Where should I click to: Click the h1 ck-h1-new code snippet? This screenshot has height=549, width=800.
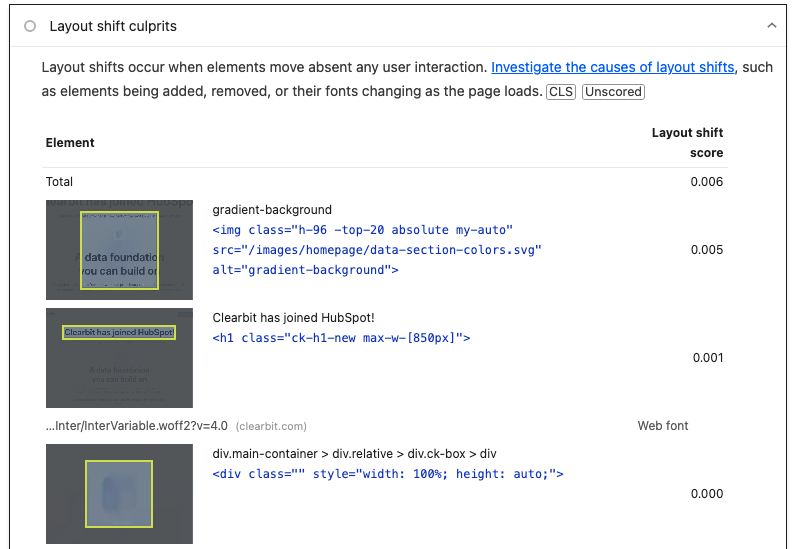click(x=341, y=338)
